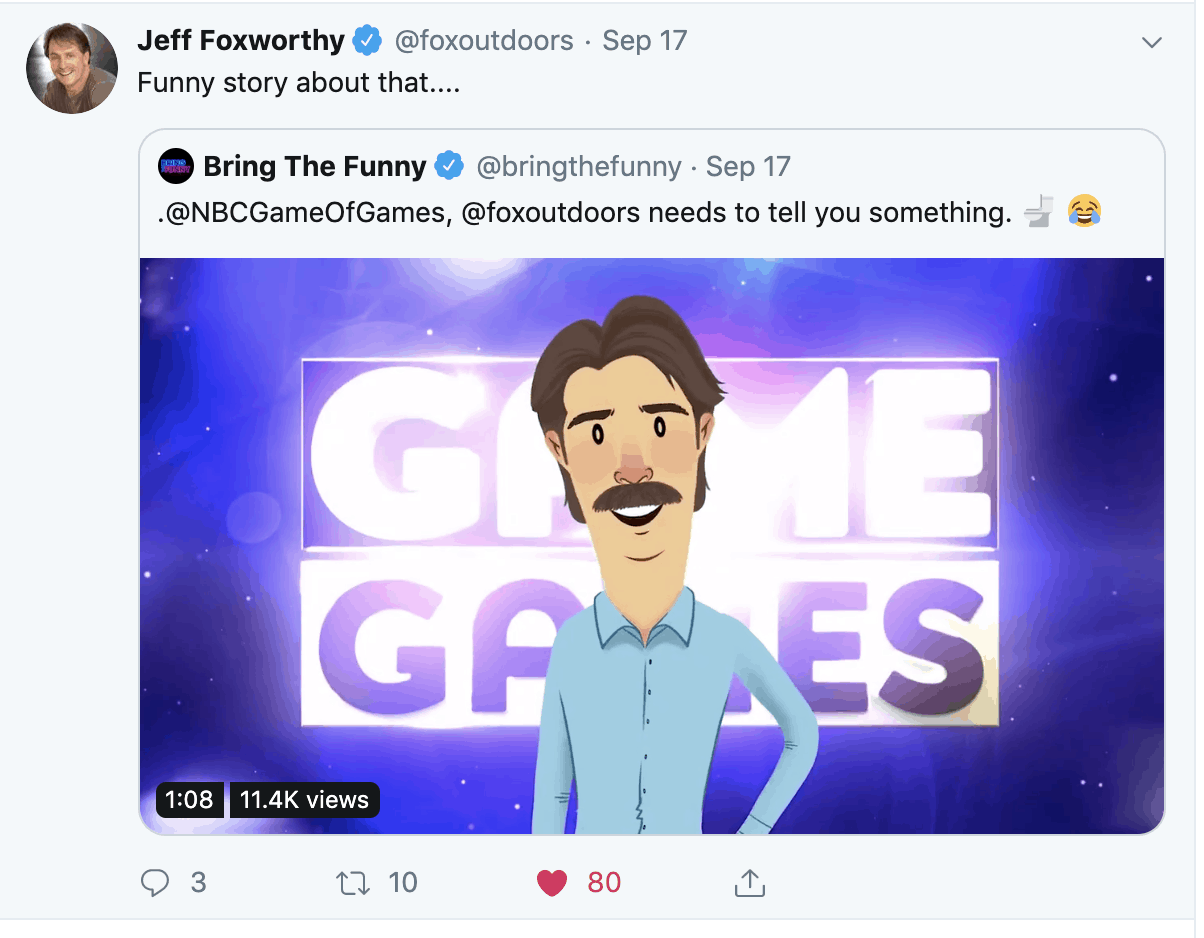Viewport: 1204px width, 938px height.
Task: Open the Jeff Foxworthy display name link
Action: 240,41
